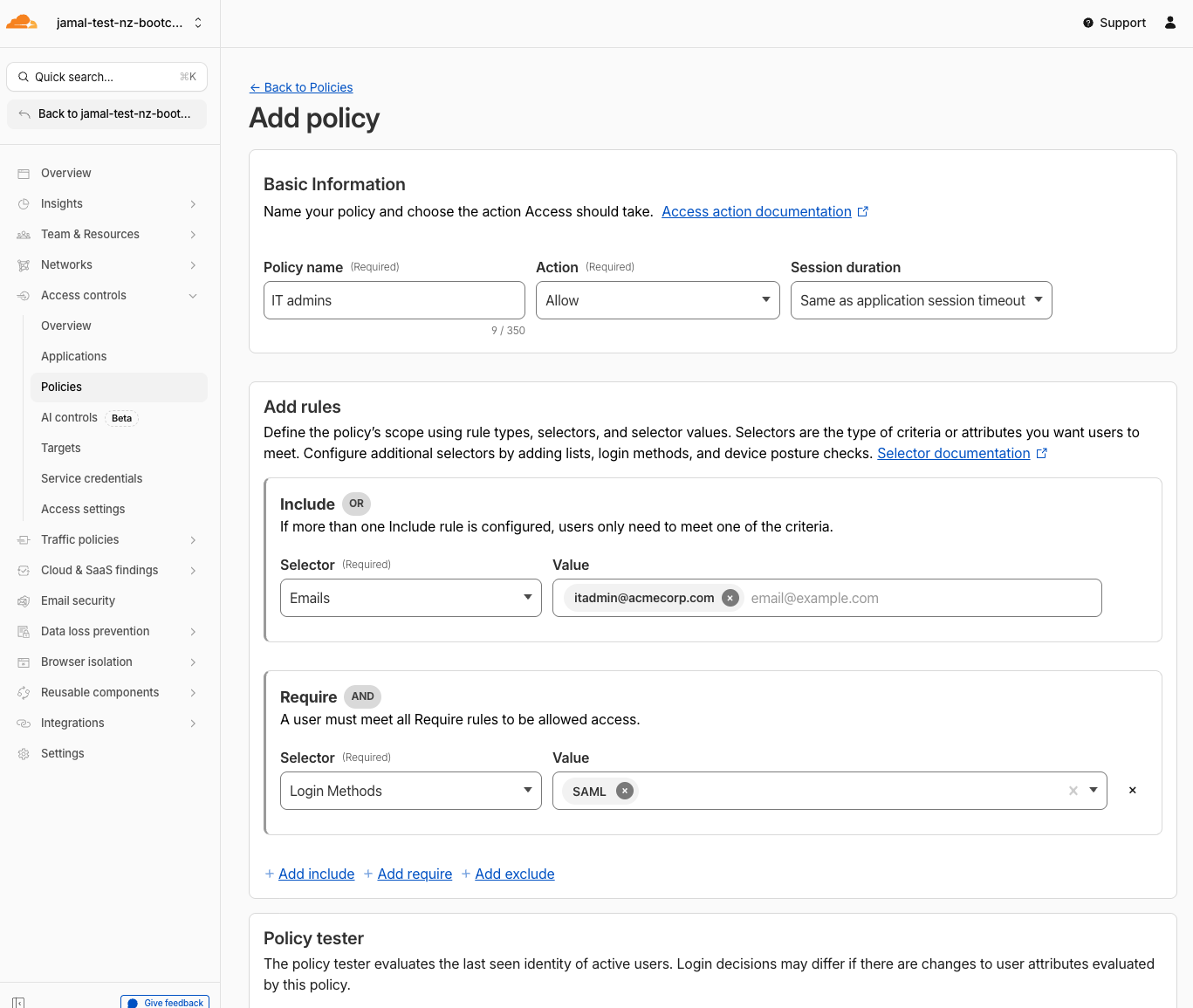Expand the Cloud & SaaS findings chevron
Image resolution: width=1193 pixels, height=1008 pixels.
coord(193,571)
